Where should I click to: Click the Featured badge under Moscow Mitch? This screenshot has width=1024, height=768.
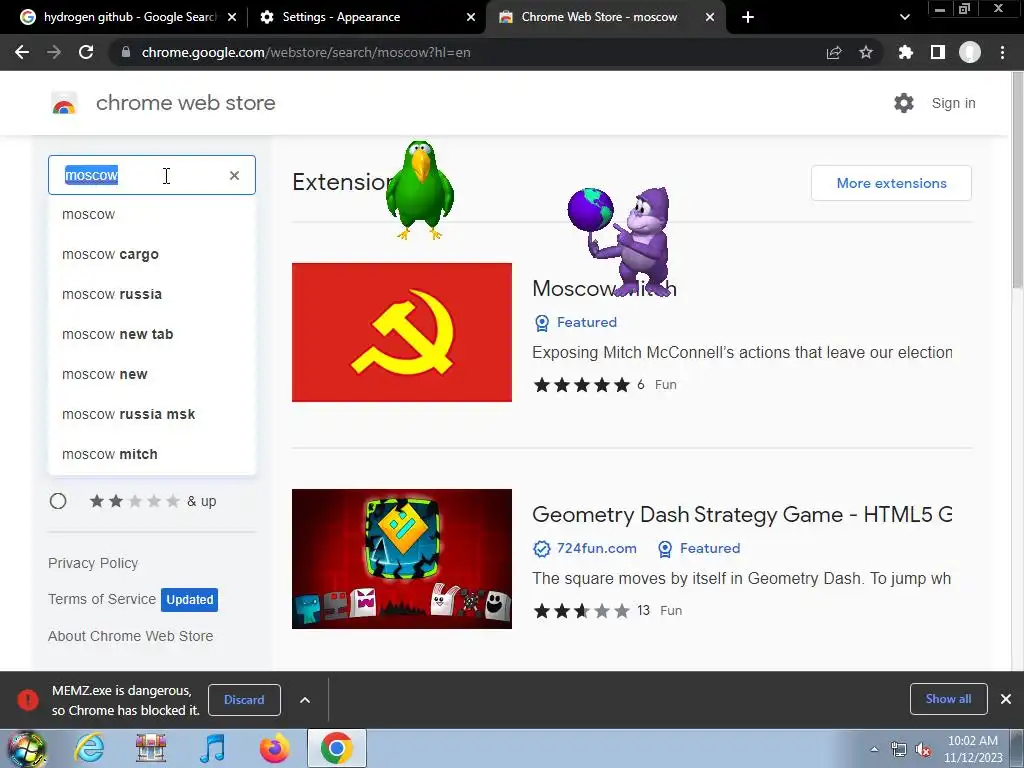576,323
